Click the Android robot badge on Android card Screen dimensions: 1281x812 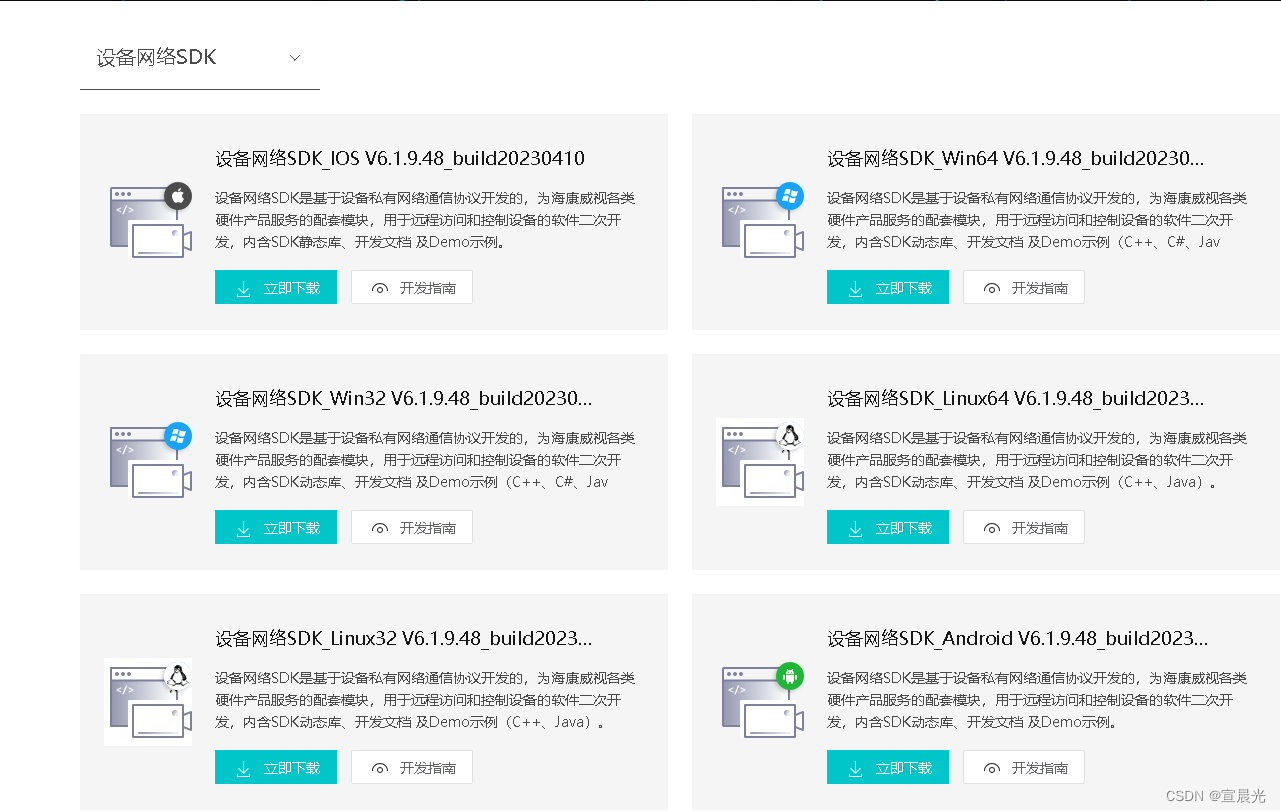coord(790,676)
